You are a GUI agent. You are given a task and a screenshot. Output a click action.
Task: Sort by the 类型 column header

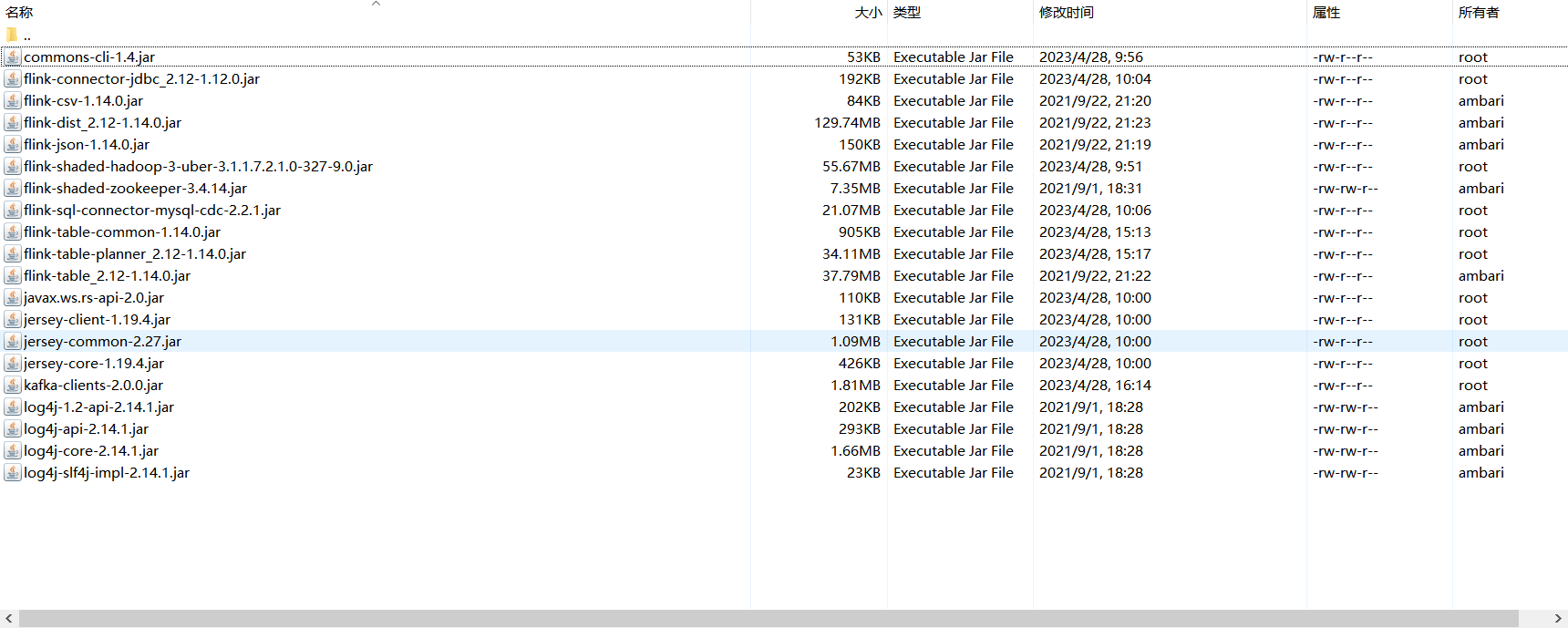[x=907, y=12]
